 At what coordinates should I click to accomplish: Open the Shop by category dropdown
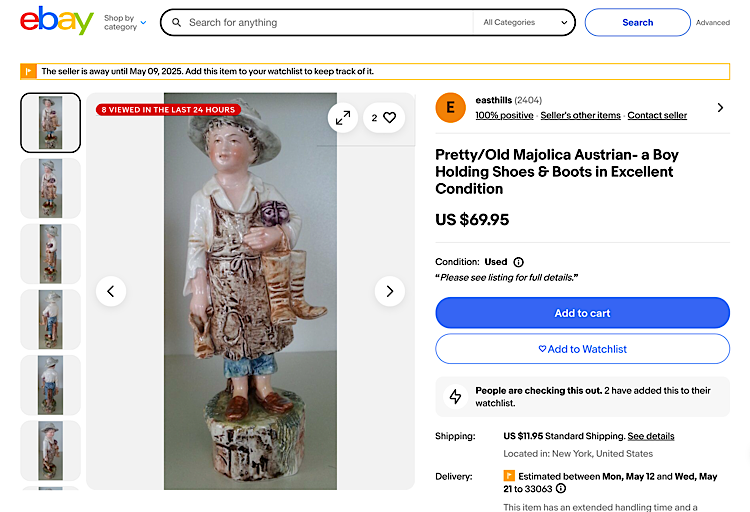[125, 22]
